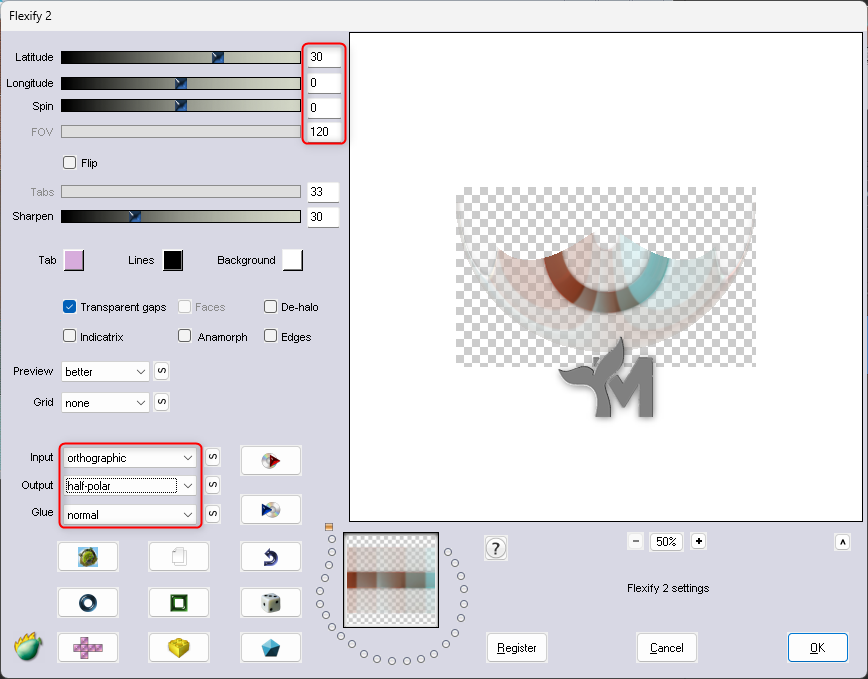Click the yellow brick icon button
This screenshot has height=679, width=868.
179,648
